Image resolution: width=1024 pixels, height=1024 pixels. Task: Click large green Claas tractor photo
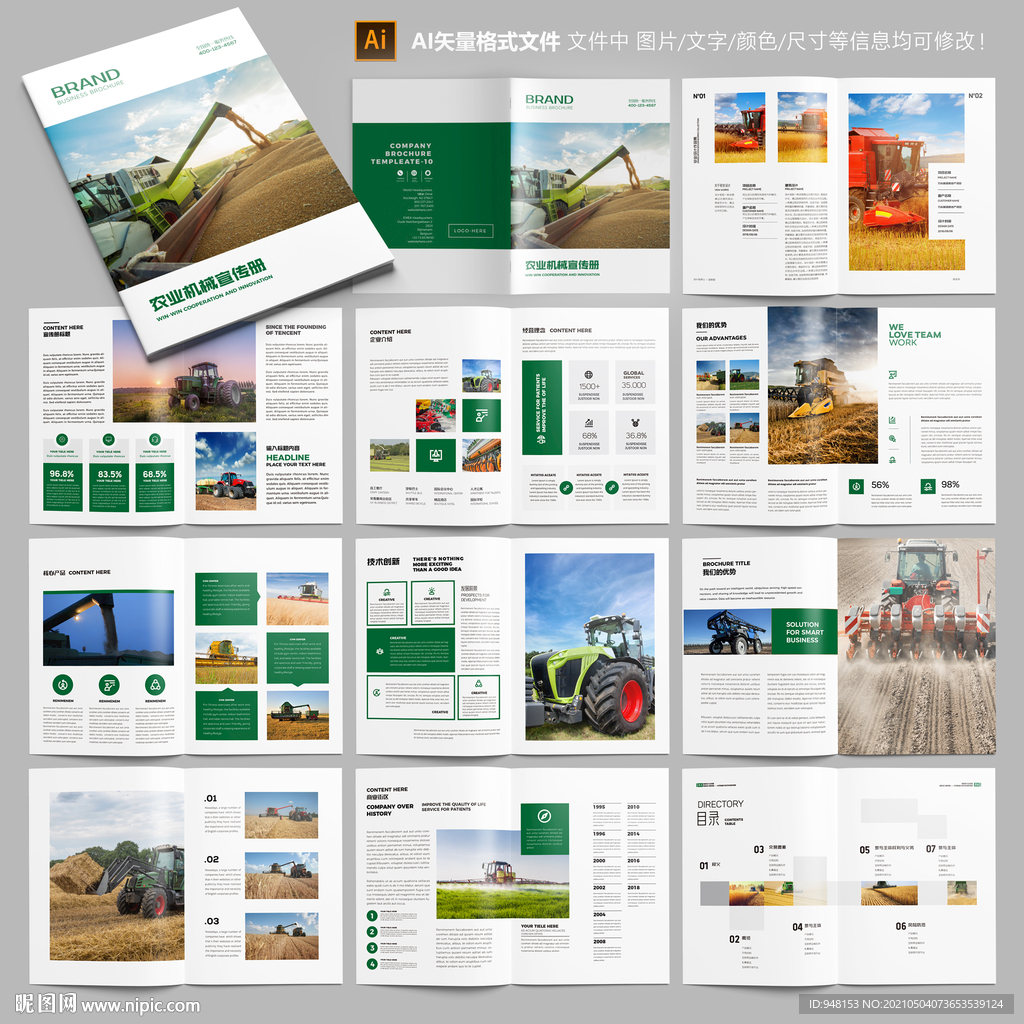point(590,647)
